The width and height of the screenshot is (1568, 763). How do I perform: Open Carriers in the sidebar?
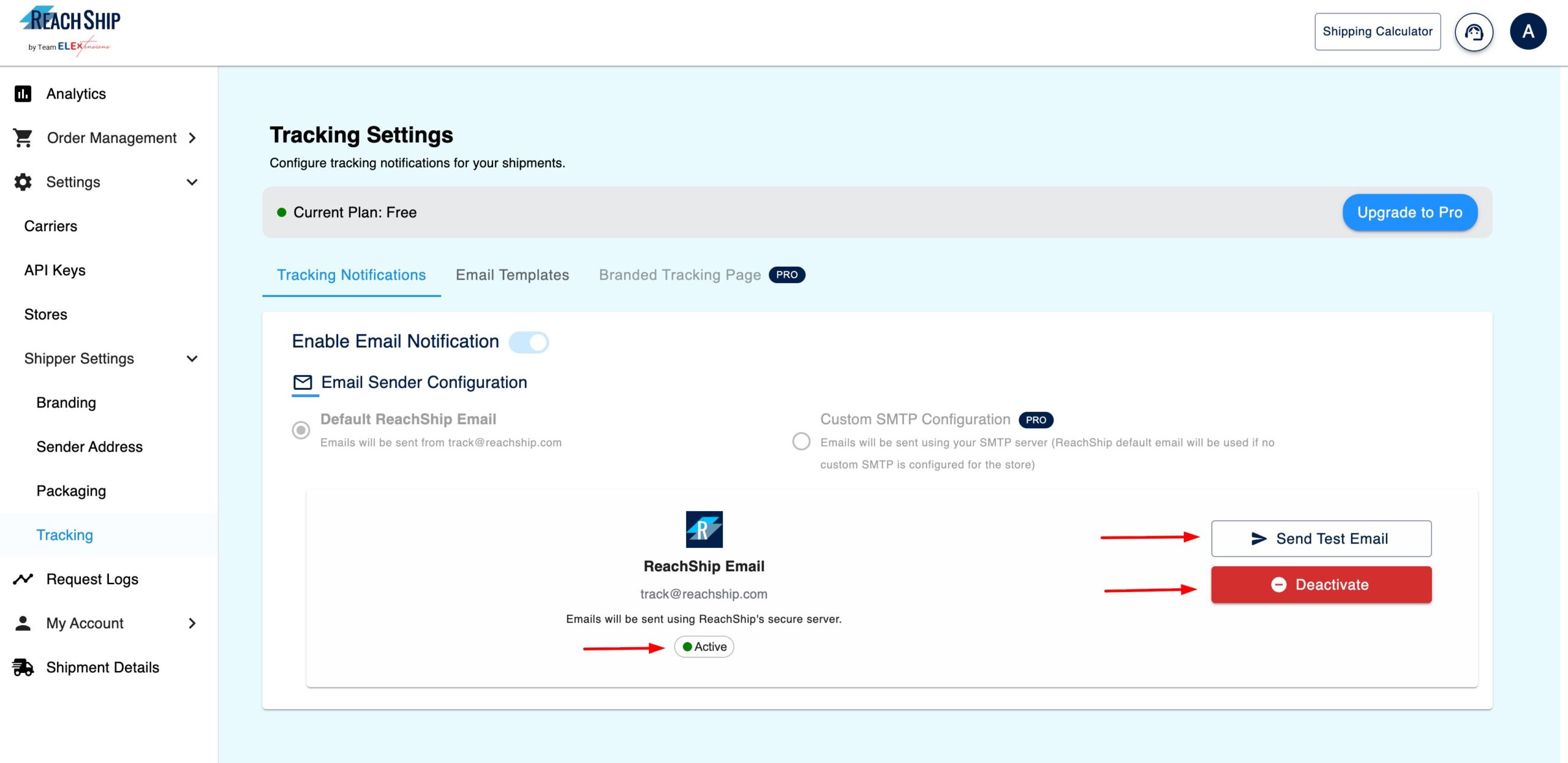pos(51,226)
